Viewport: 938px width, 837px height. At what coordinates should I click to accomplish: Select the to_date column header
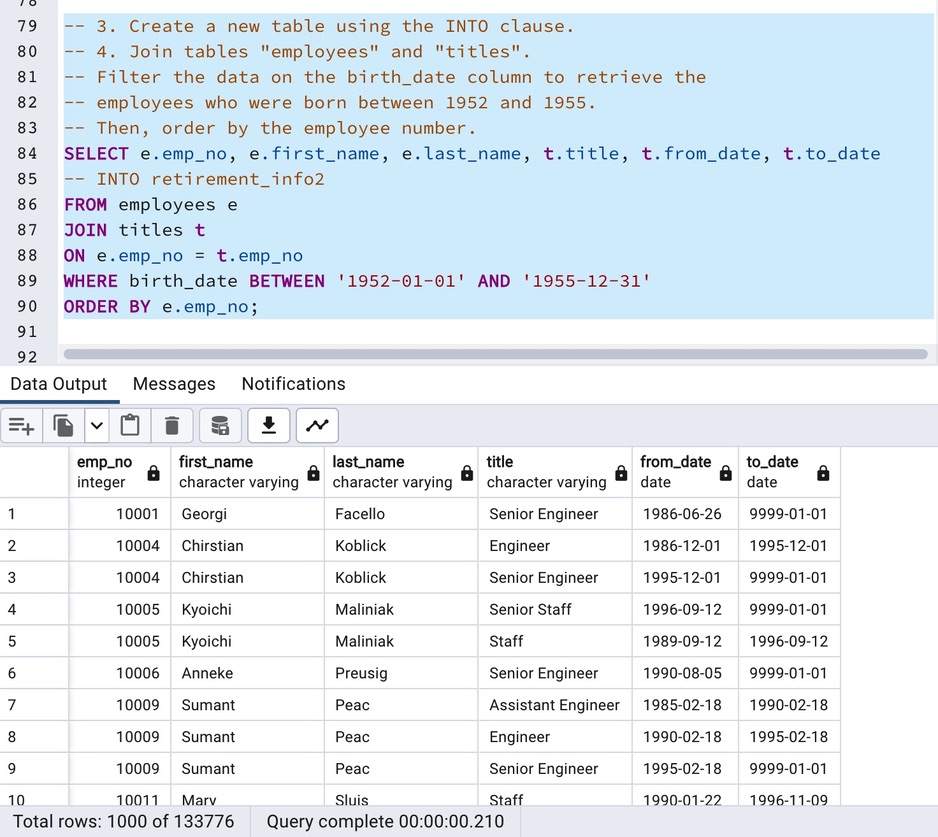click(790, 472)
